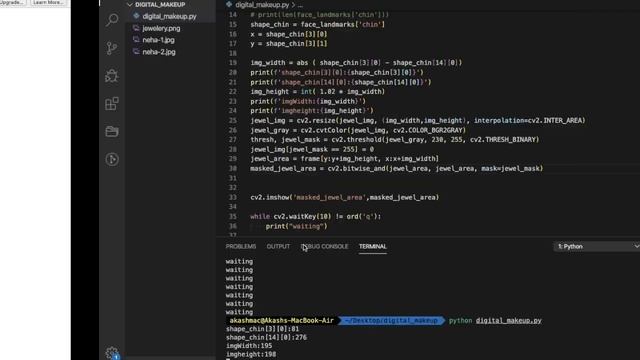This screenshot has width=640, height=360.
Task: Click the akashmac@Akashs-MacBook-Air prompt segment
Action: (x=281, y=320)
